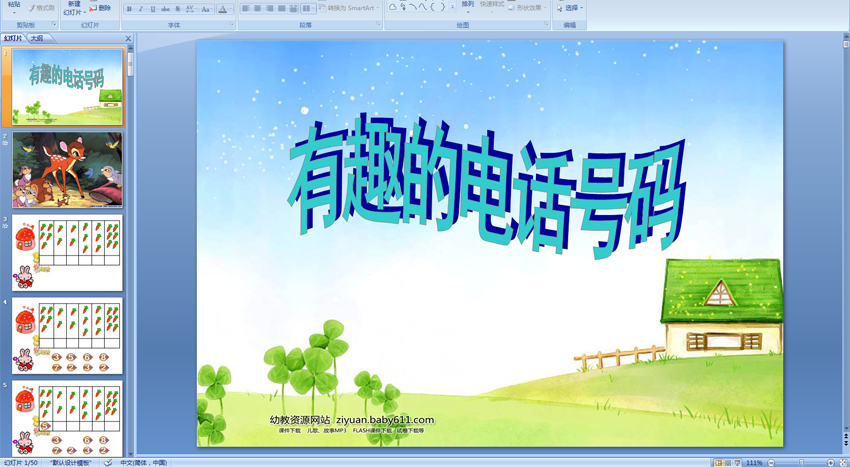Click the Format Painter (格式刷) icon
Viewport: 850px width, 467px height.
(42, 8)
